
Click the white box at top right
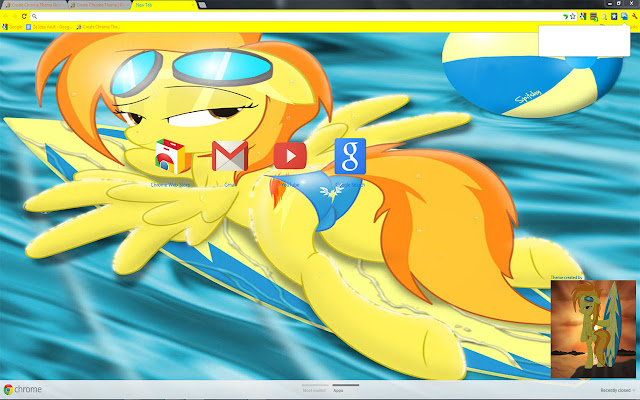[x=586, y=40]
